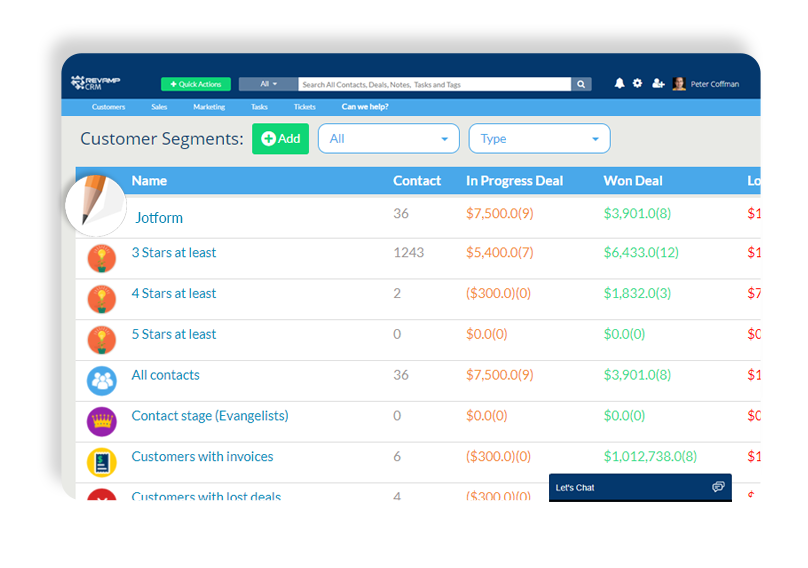This screenshot has width=808, height=568.
Task: Click the 3 Stars at least lightbulb icon
Action: 102,258
